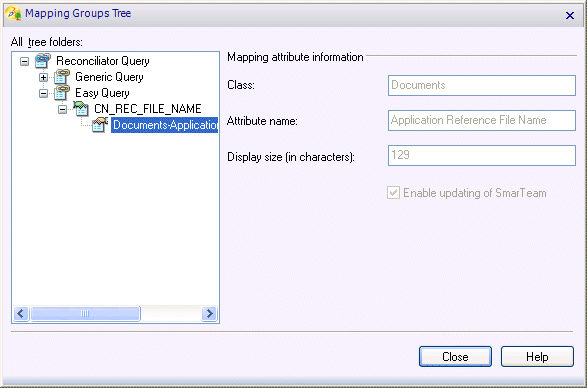Select the Reconciliator Query tree label
587x388 pixels.
103,61
